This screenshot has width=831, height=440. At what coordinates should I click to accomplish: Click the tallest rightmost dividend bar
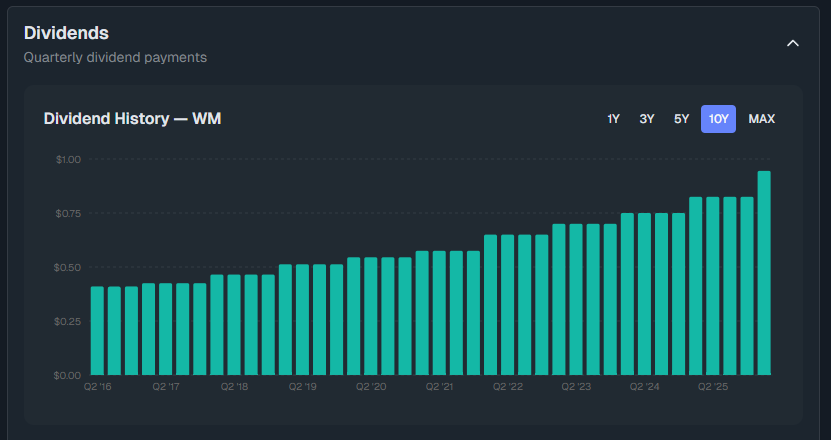pyautogui.click(x=764, y=273)
